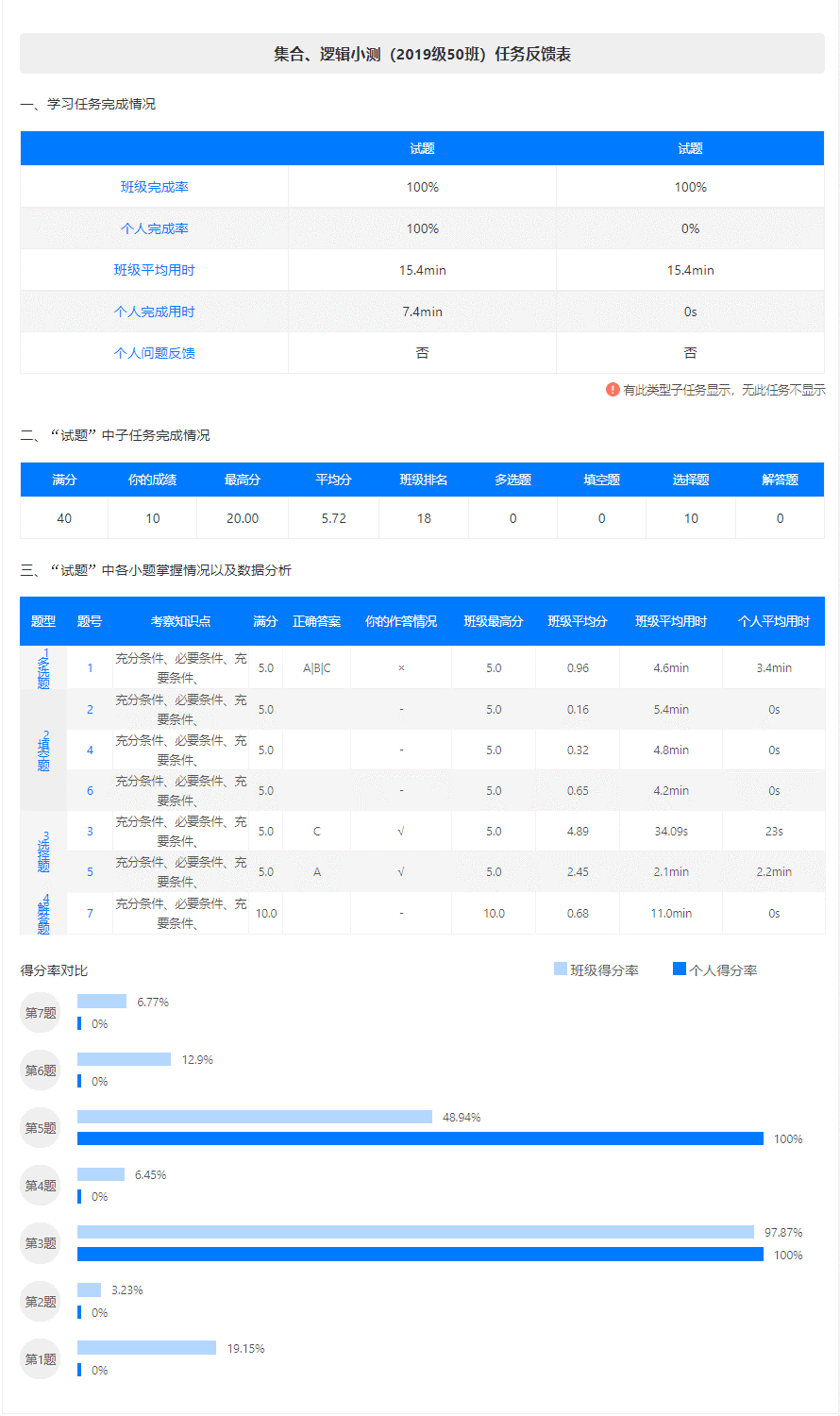Click question number 3 link in table
The height and width of the screenshot is (1416, 840).
tap(90, 832)
